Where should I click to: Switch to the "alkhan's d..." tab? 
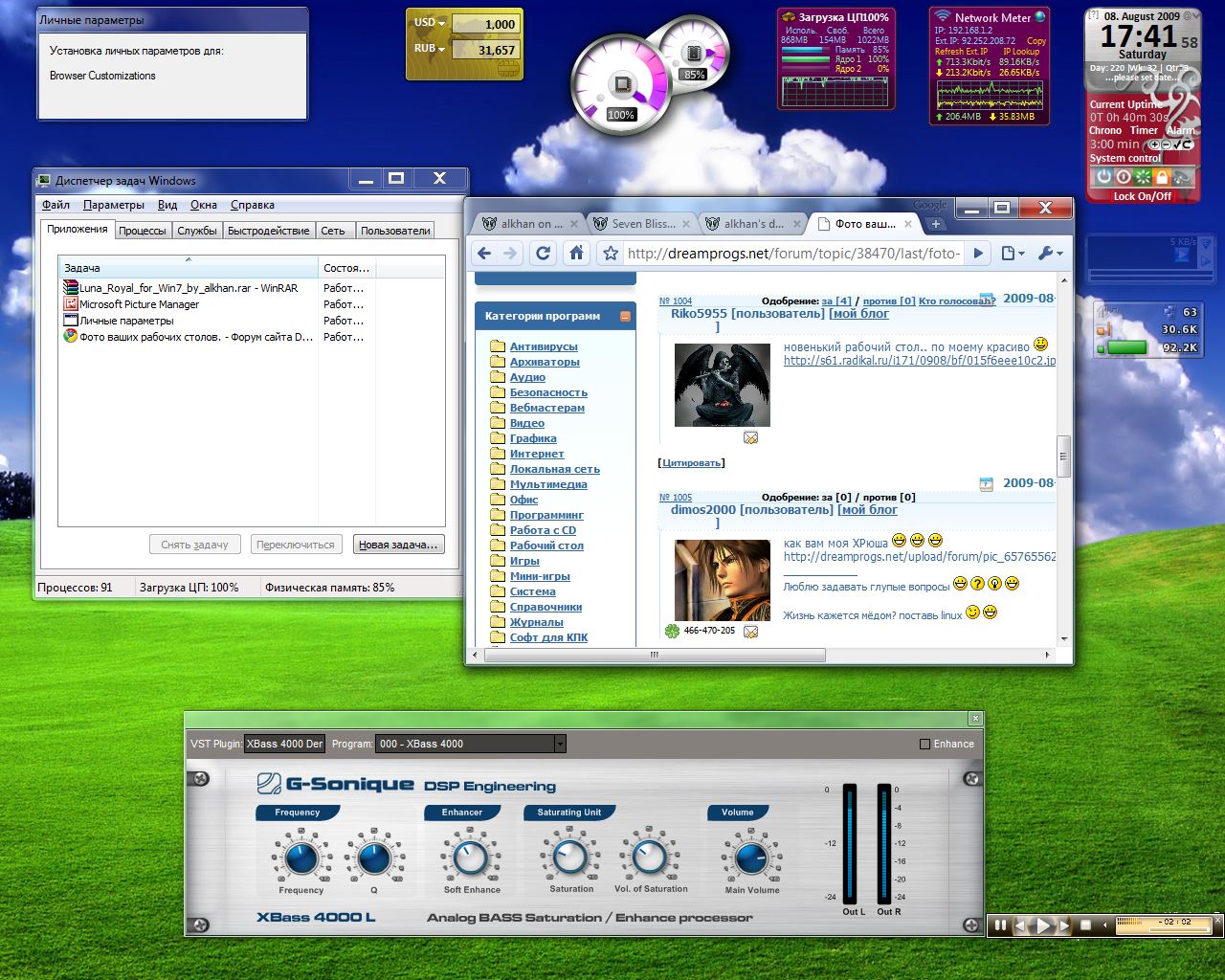[x=754, y=224]
